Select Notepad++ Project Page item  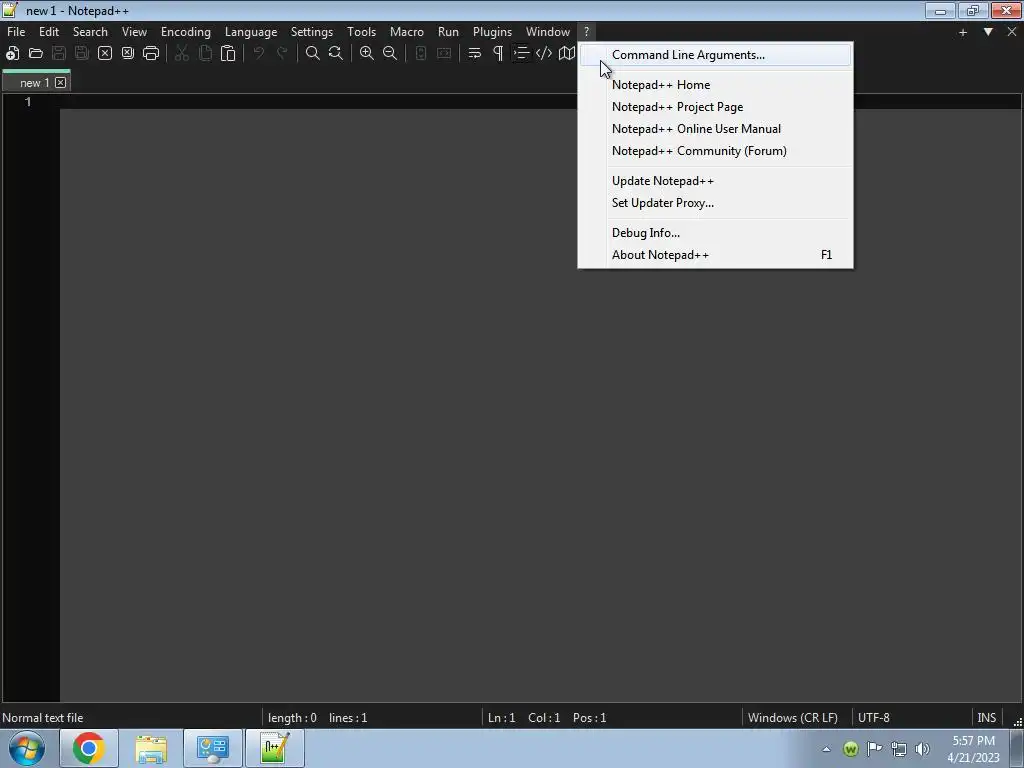click(716, 107)
